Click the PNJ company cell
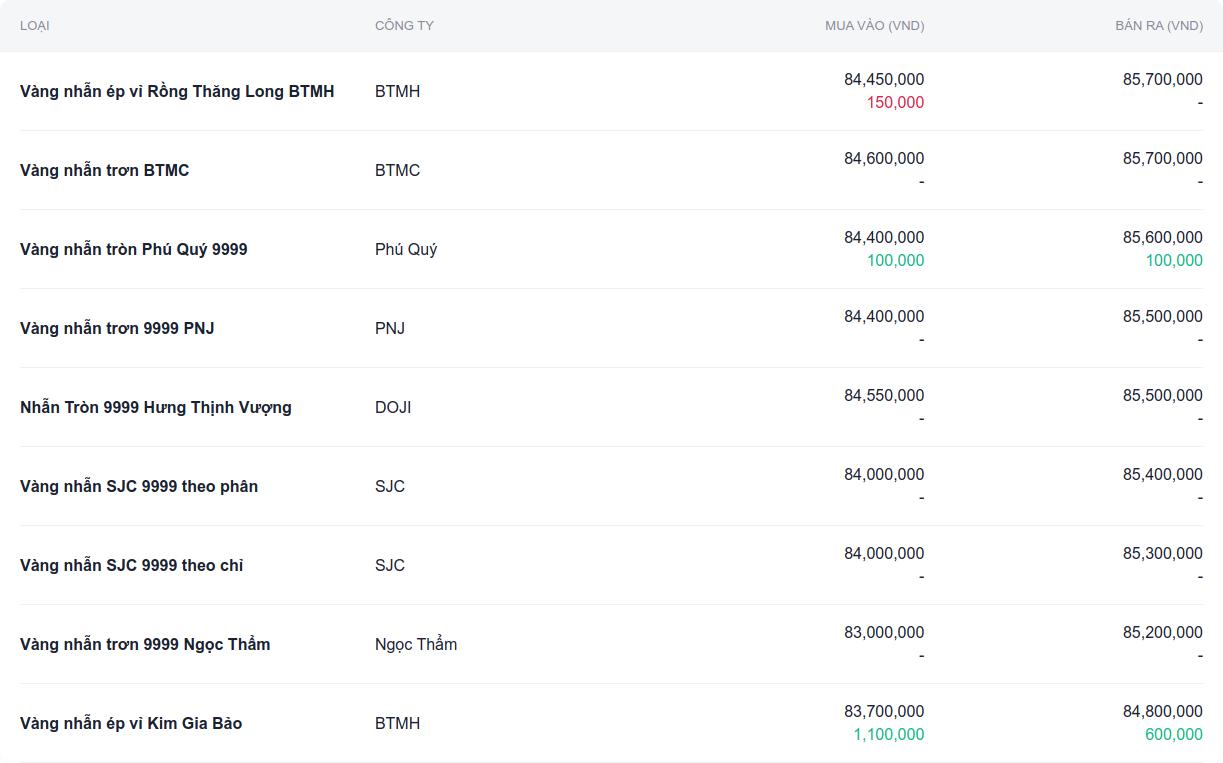This screenshot has height=763, width=1223. tap(390, 329)
